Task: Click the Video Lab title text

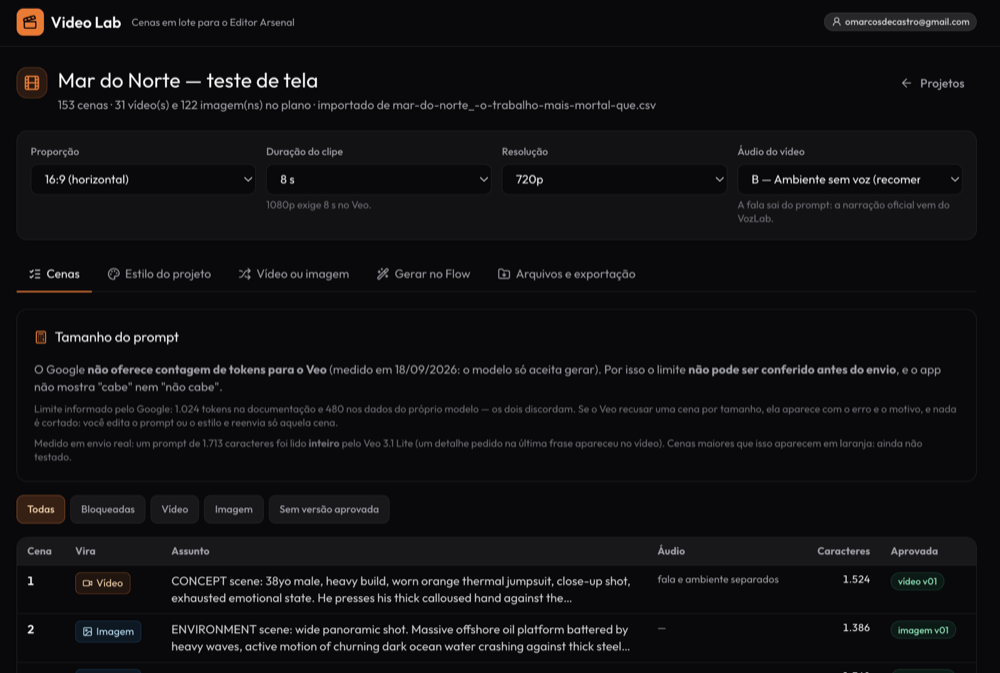Action: 86,22
